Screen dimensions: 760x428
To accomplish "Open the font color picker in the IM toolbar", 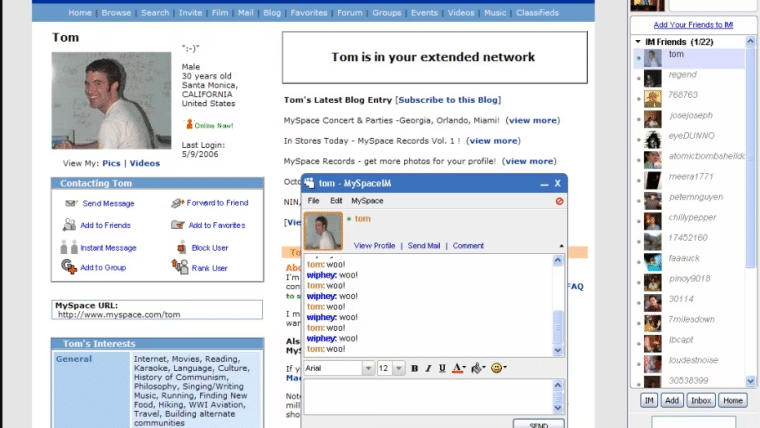I will tap(459, 368).
